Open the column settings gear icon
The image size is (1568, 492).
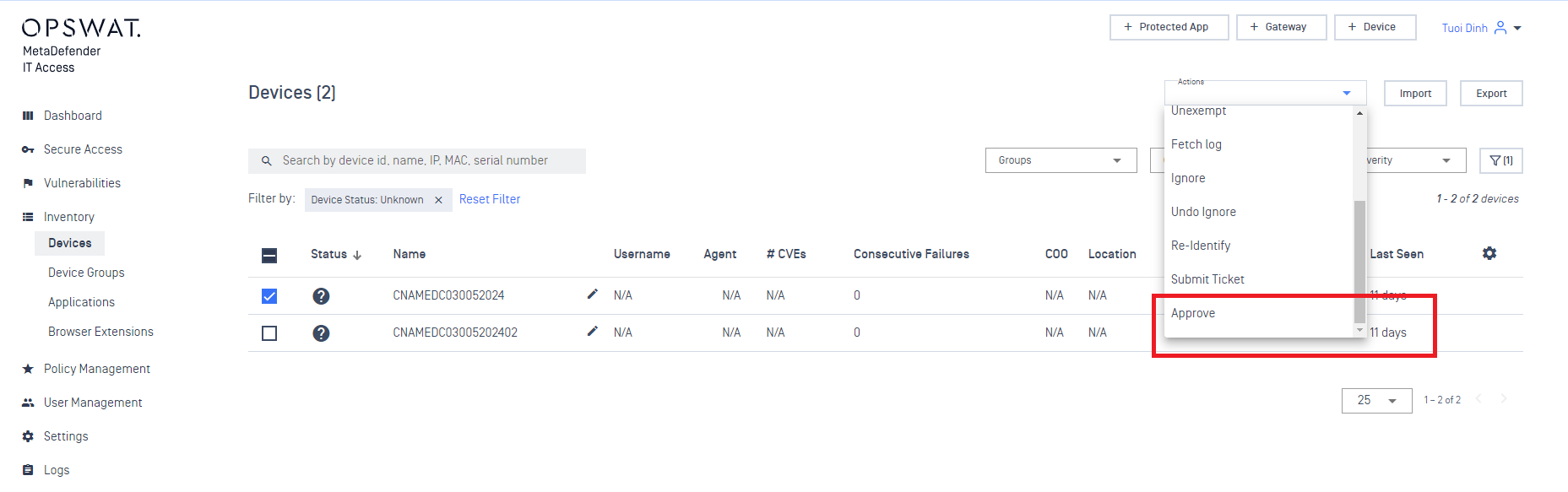[1489, 253]
